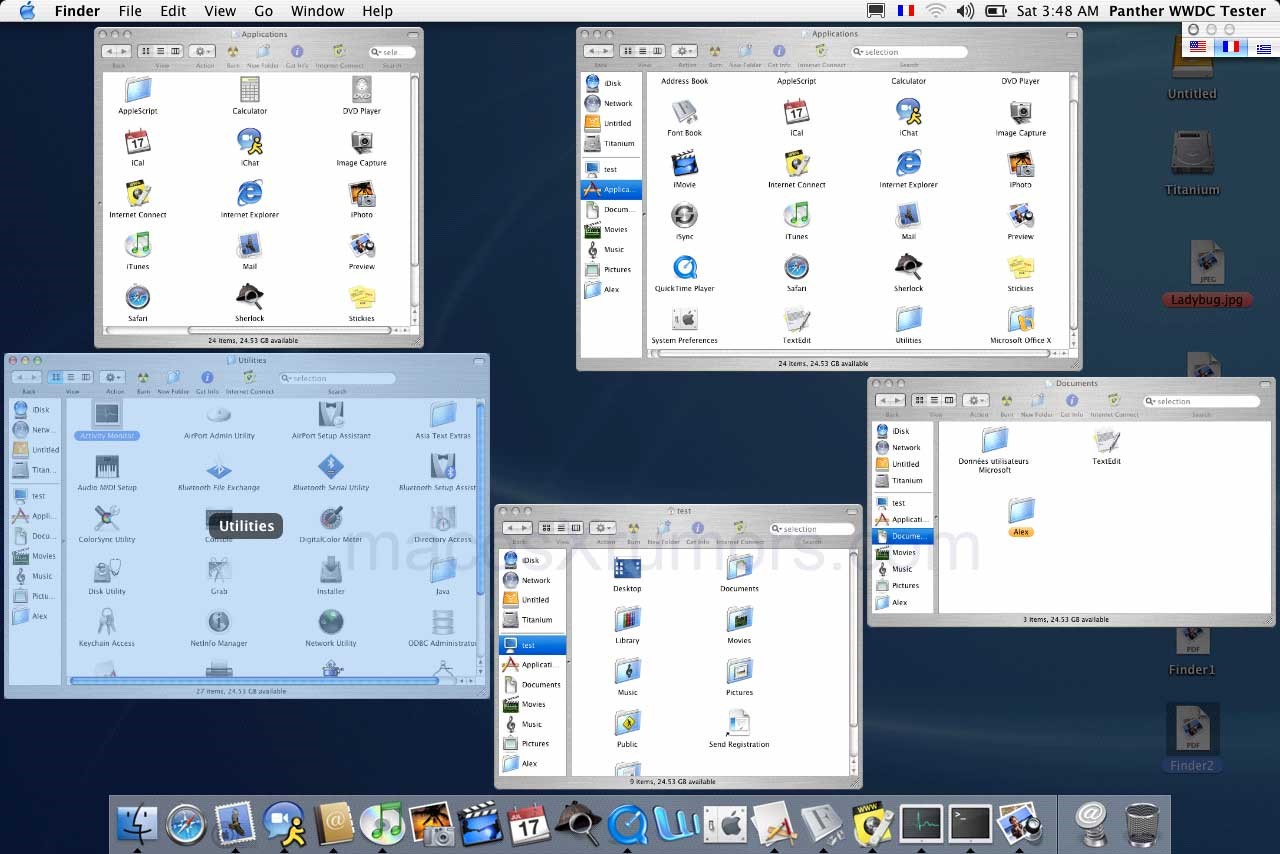Open the Action gear menu in Utilities window

pyautogui.click(x=113, y=377)
